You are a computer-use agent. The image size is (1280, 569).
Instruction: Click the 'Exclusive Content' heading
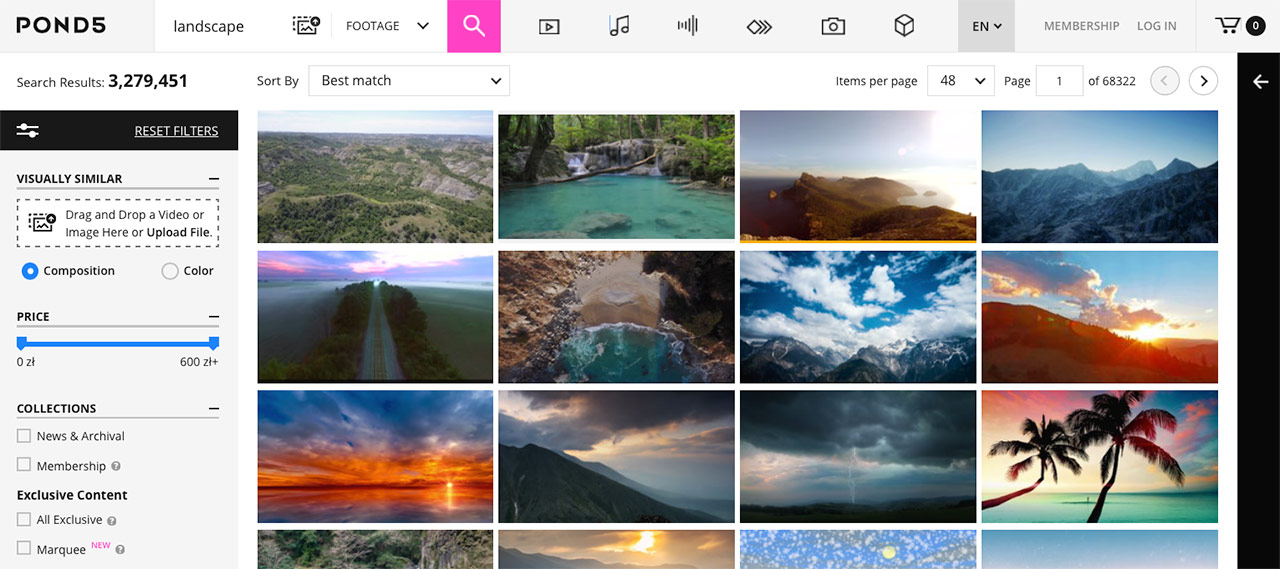(x=72, y=495)
